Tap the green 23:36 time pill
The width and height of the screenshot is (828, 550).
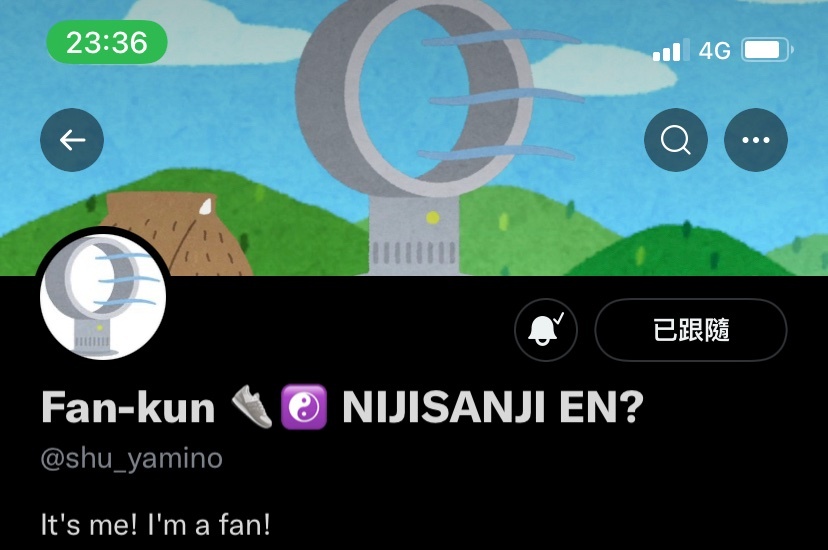pos(107,42)
